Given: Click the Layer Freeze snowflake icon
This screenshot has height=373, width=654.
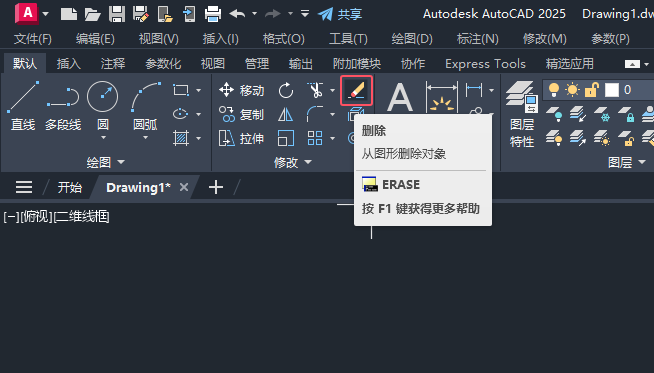Looking at the screenshot, I should pos(602,114).
